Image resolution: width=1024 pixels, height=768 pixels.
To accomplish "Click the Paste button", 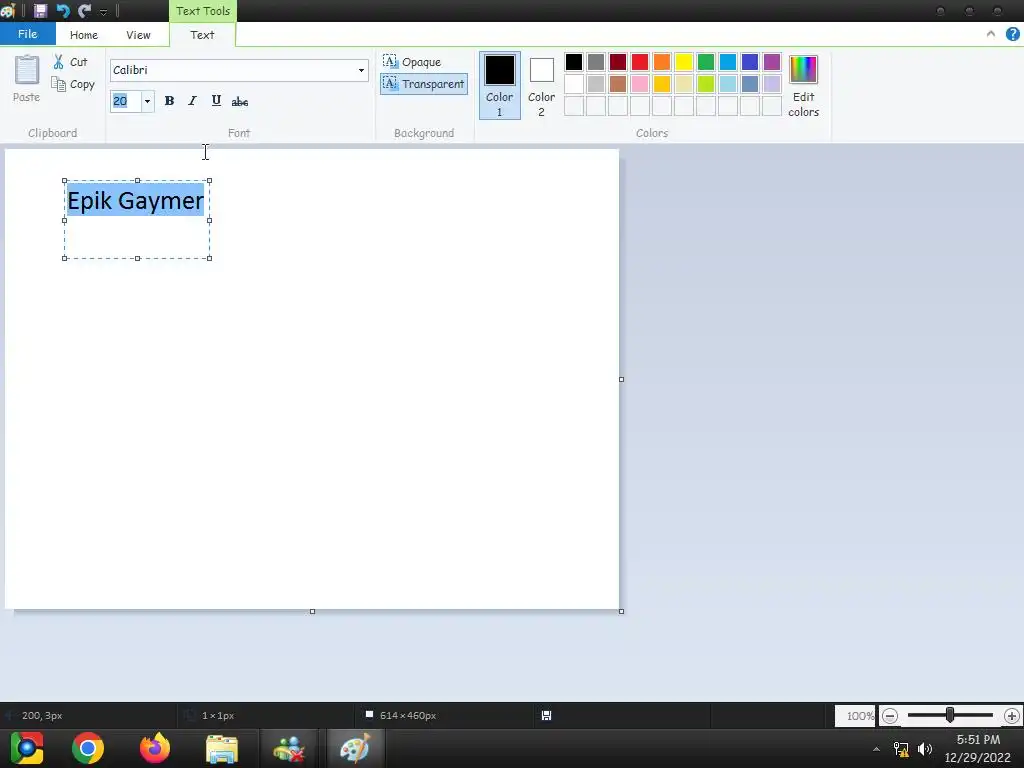I will (26, 78).
